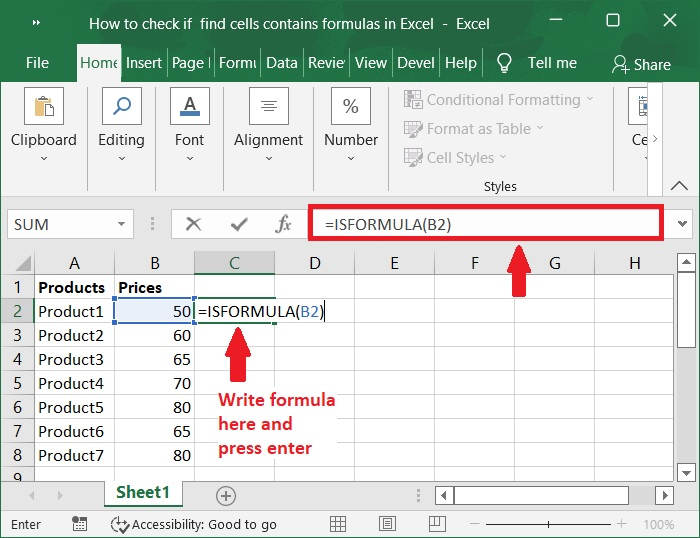Expand the Alignment group chevron
The height and width of the screenshot is (538, 700).
point(269,158)
